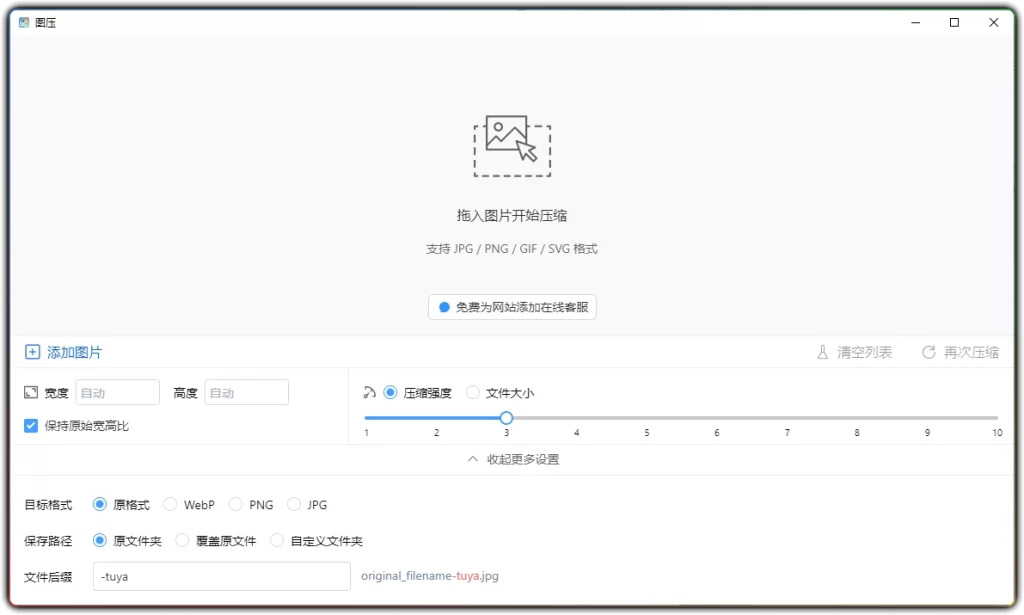1024x615 pixels.
Task: Click the image icon in the drop zone
Action: pyautogui.click(x=512, y=146)
